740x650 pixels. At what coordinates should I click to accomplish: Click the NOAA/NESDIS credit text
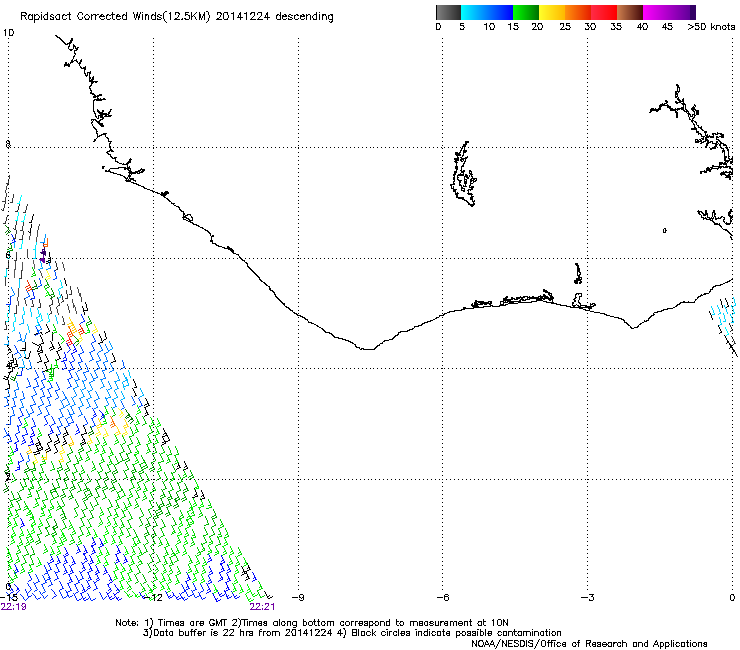[589, 644]
